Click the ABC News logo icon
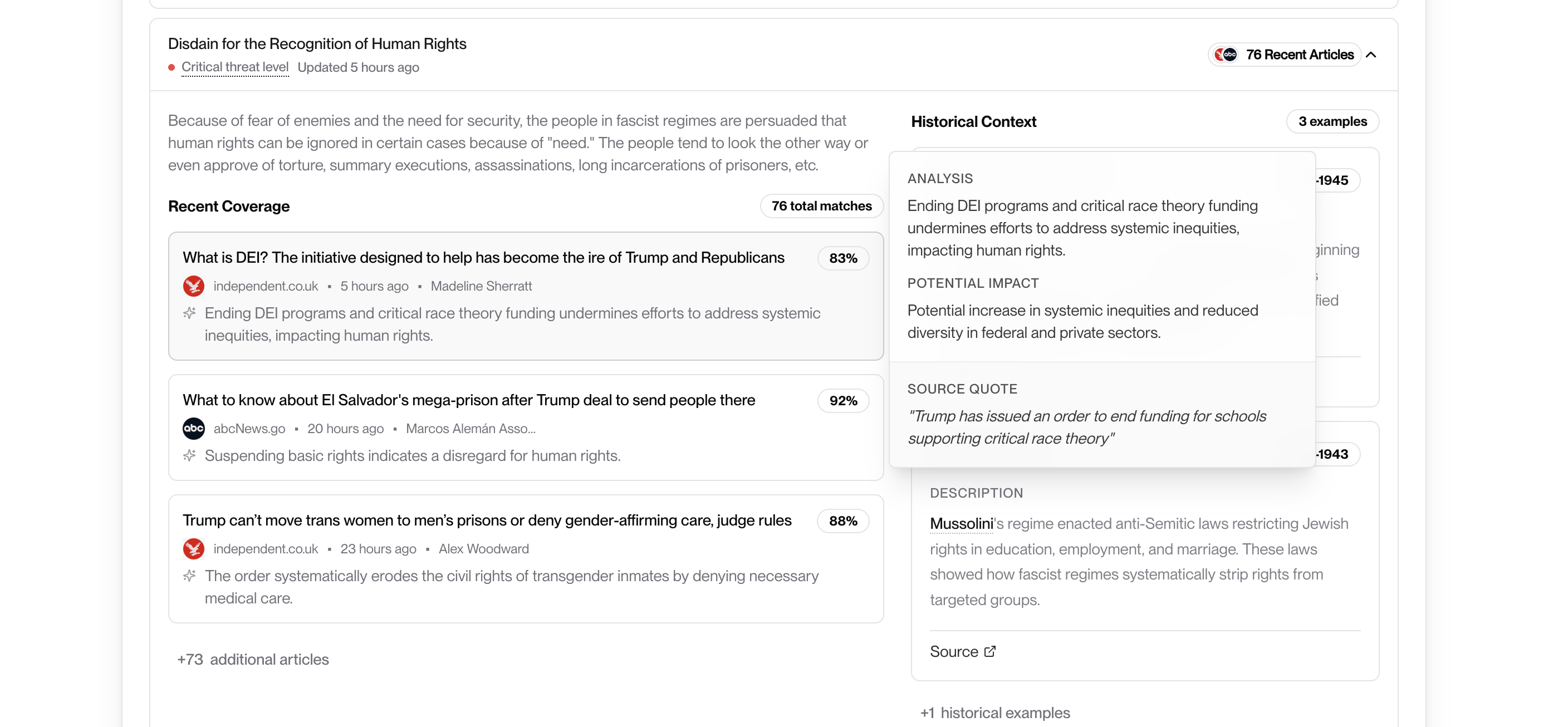Image resolution: width=1568 pixels, height=727 pixels. click(194, 428)
